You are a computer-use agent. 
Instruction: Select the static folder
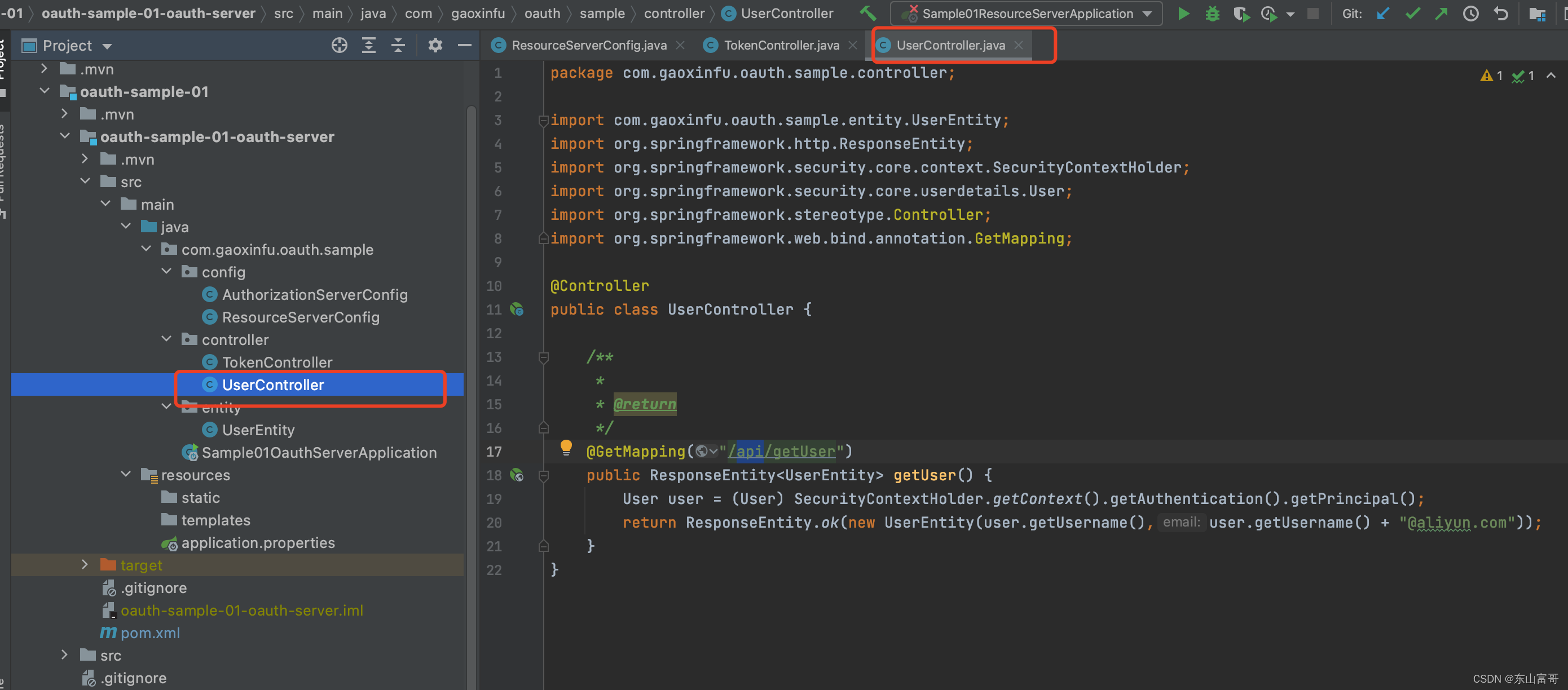tap(200, 497)
